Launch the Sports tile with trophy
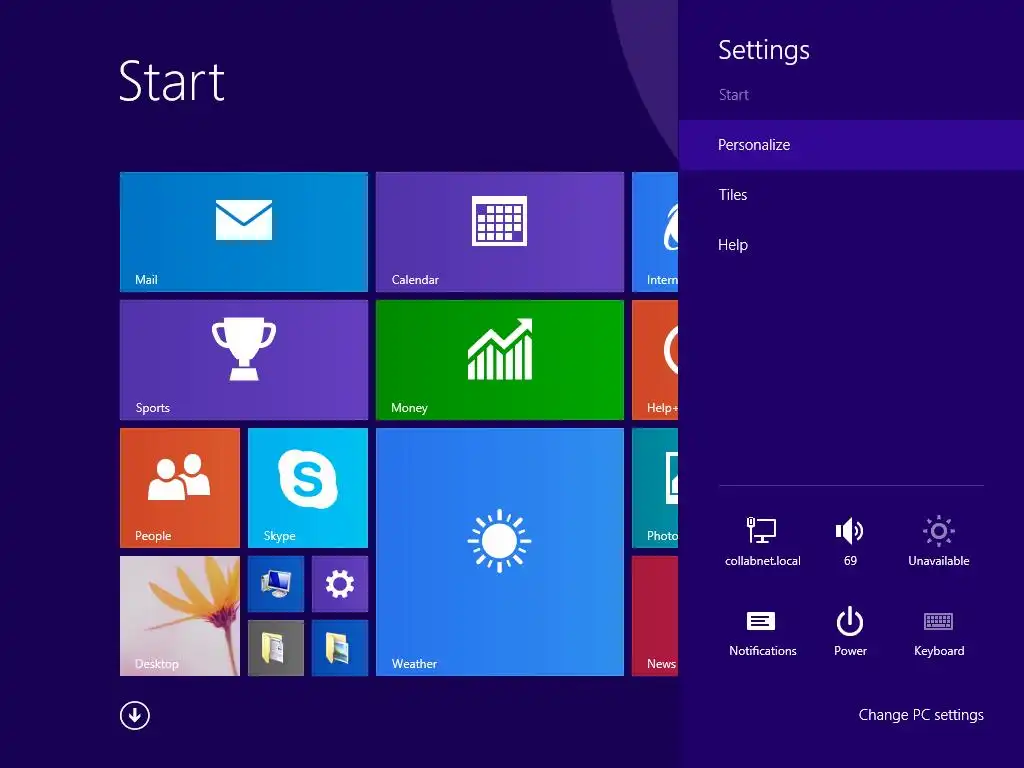This screenshot has height=768, width=1024. pos(244,360)
